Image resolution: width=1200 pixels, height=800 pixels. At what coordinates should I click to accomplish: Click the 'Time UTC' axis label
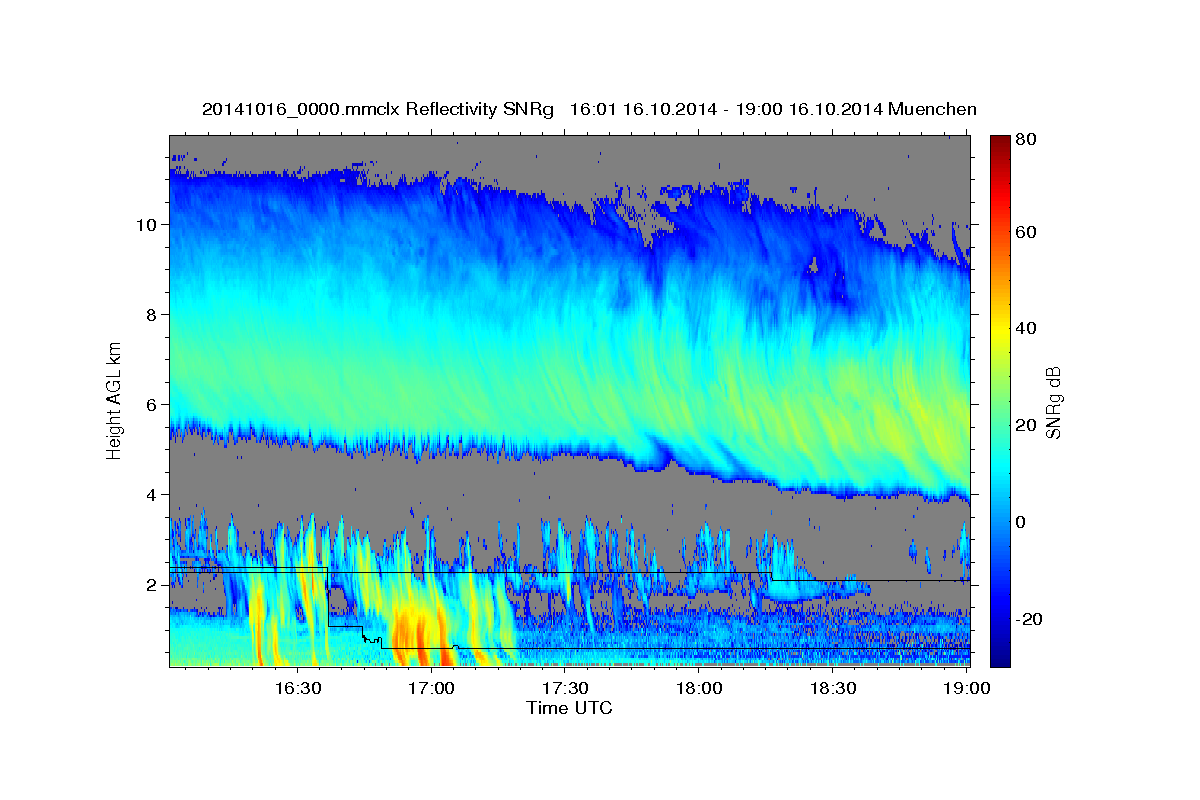point(569,708)
